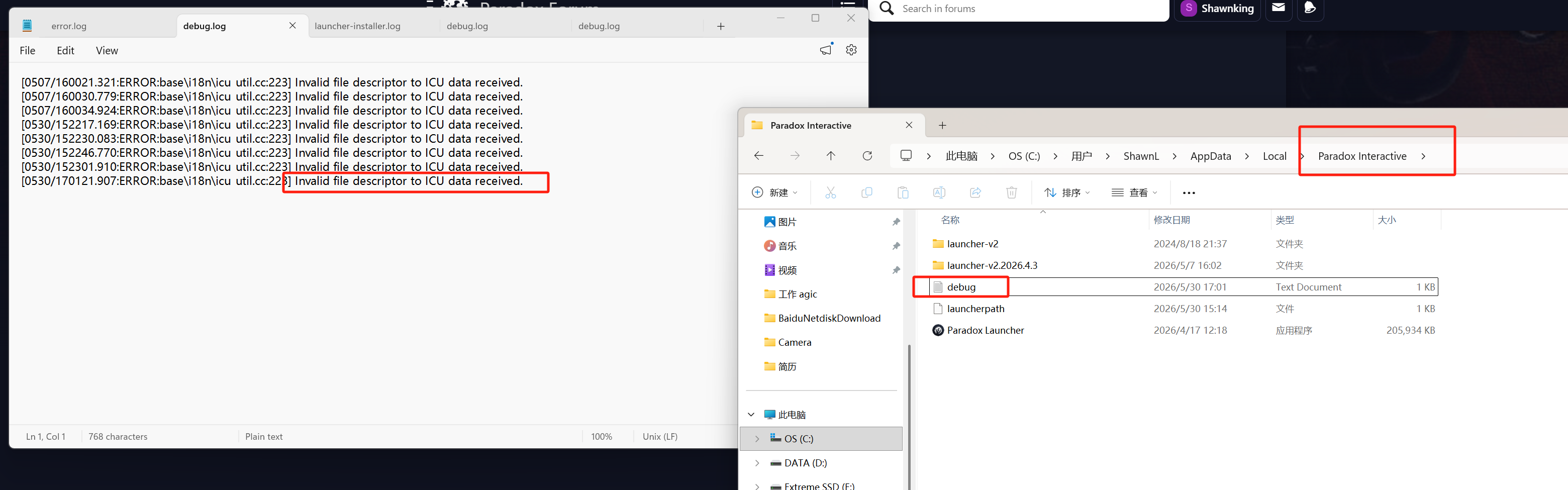Add a new File Explorer tab

(942, 126)
